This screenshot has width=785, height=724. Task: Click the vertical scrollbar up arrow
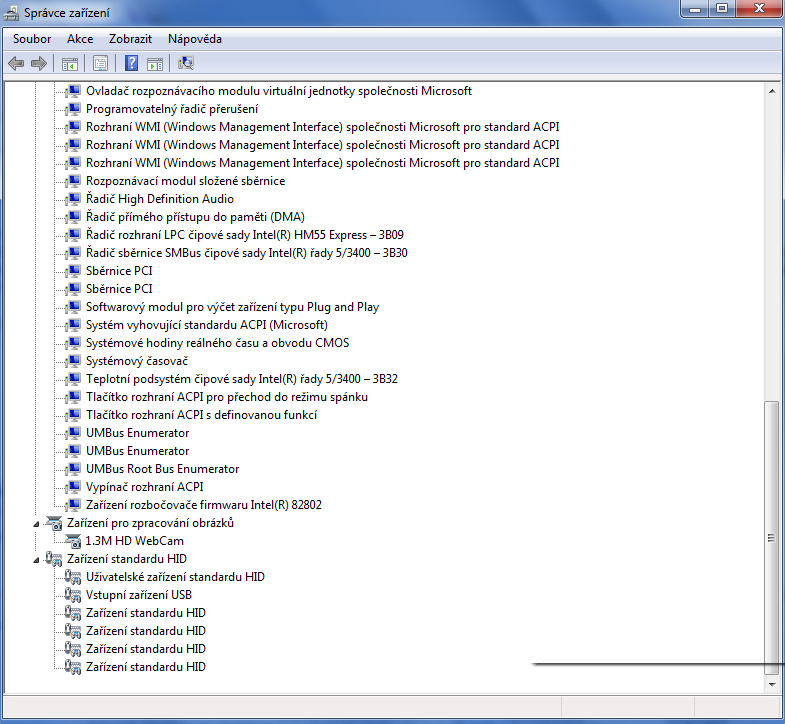click(771, 91)
